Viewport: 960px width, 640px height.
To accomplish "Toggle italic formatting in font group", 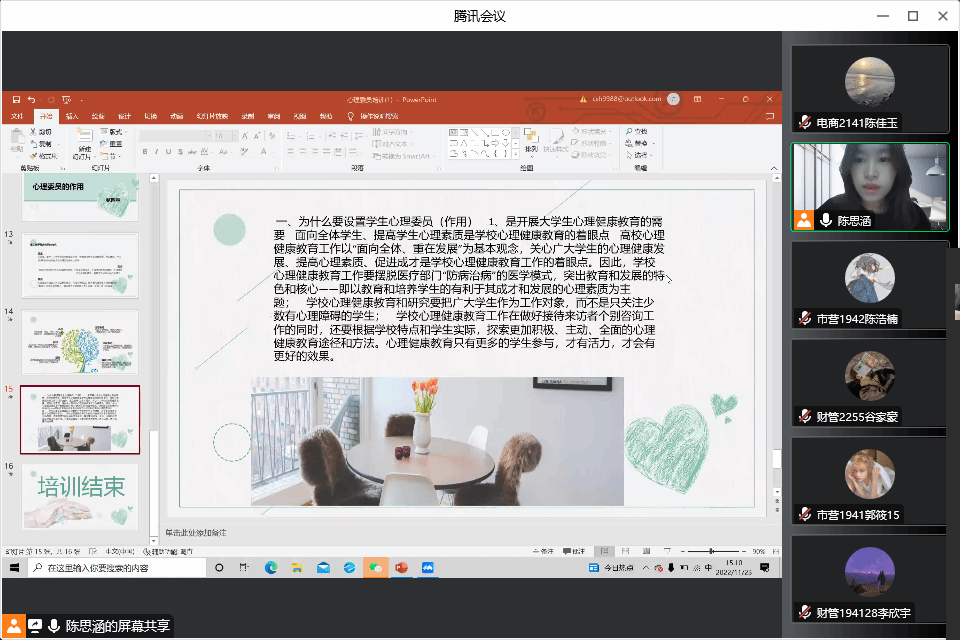I will point(157,152).
